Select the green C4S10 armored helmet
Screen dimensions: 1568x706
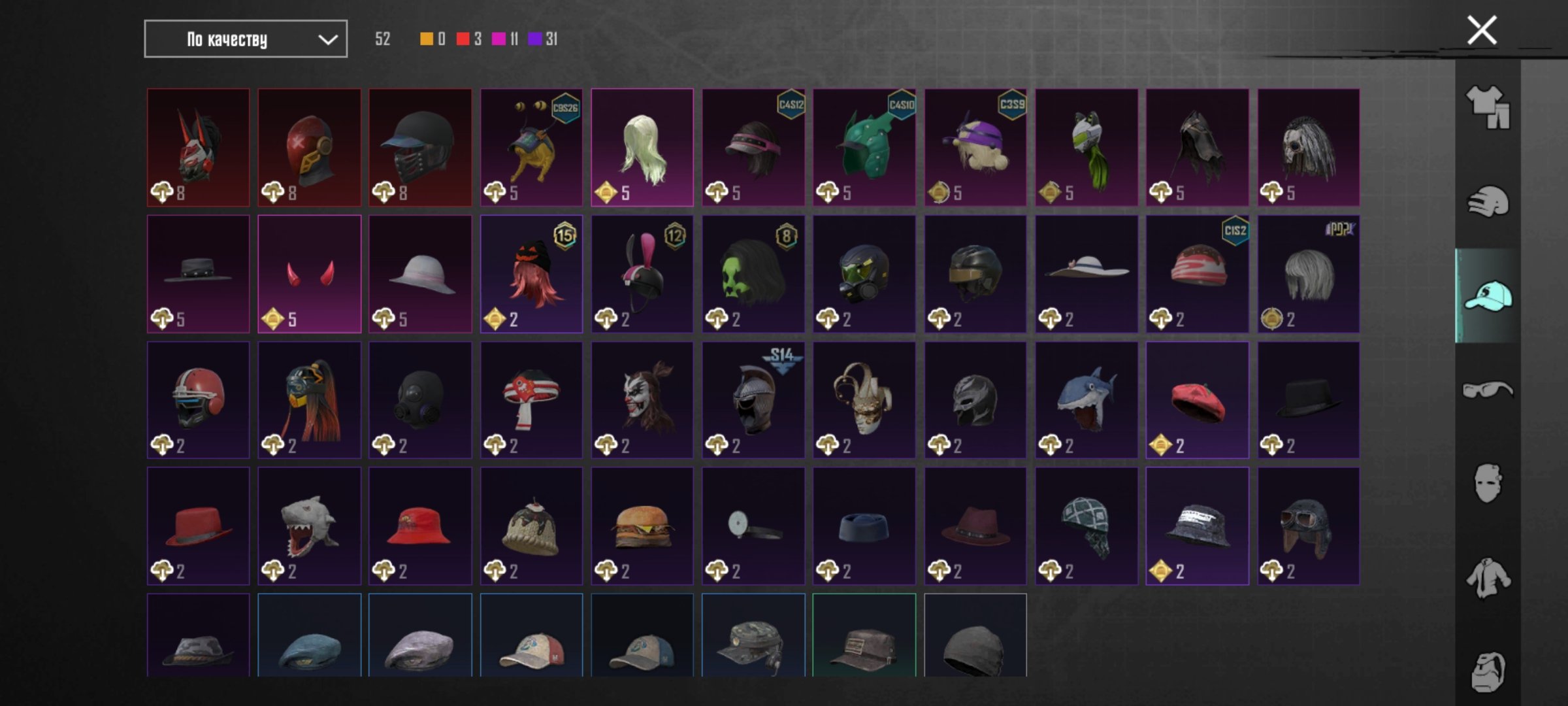coord(864,148)
